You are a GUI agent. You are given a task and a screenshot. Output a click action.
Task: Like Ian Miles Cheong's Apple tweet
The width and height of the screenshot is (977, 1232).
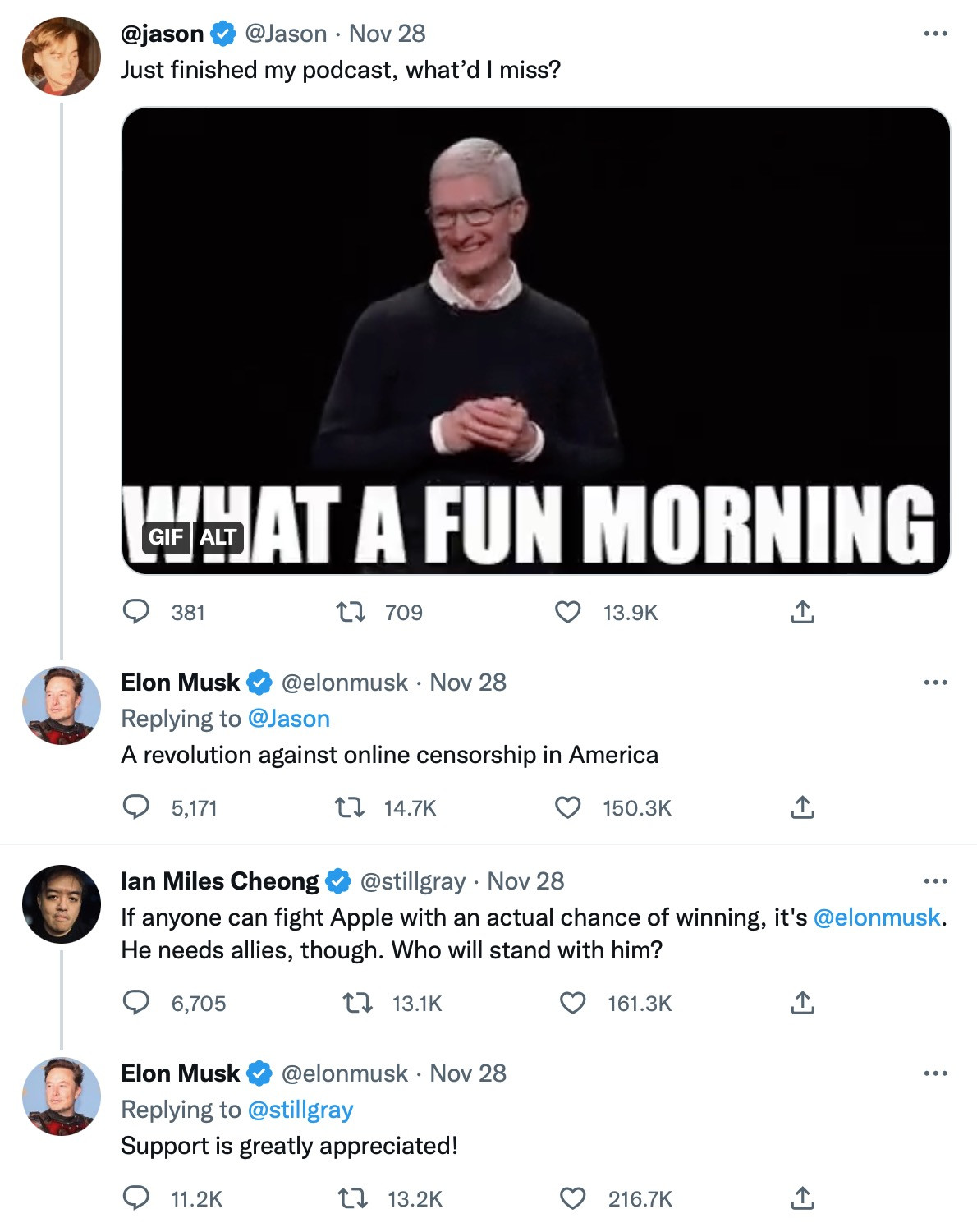[x=572, y=1003]
